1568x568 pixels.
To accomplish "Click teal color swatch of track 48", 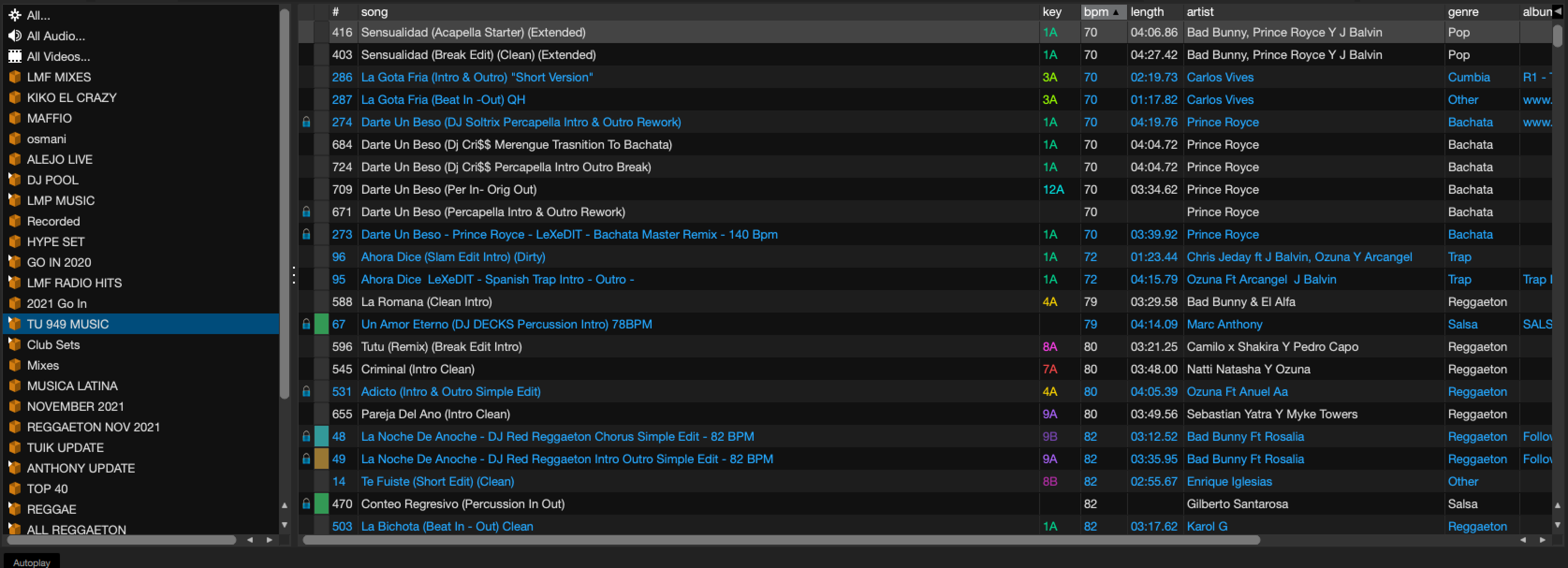I will pos(322,437).
